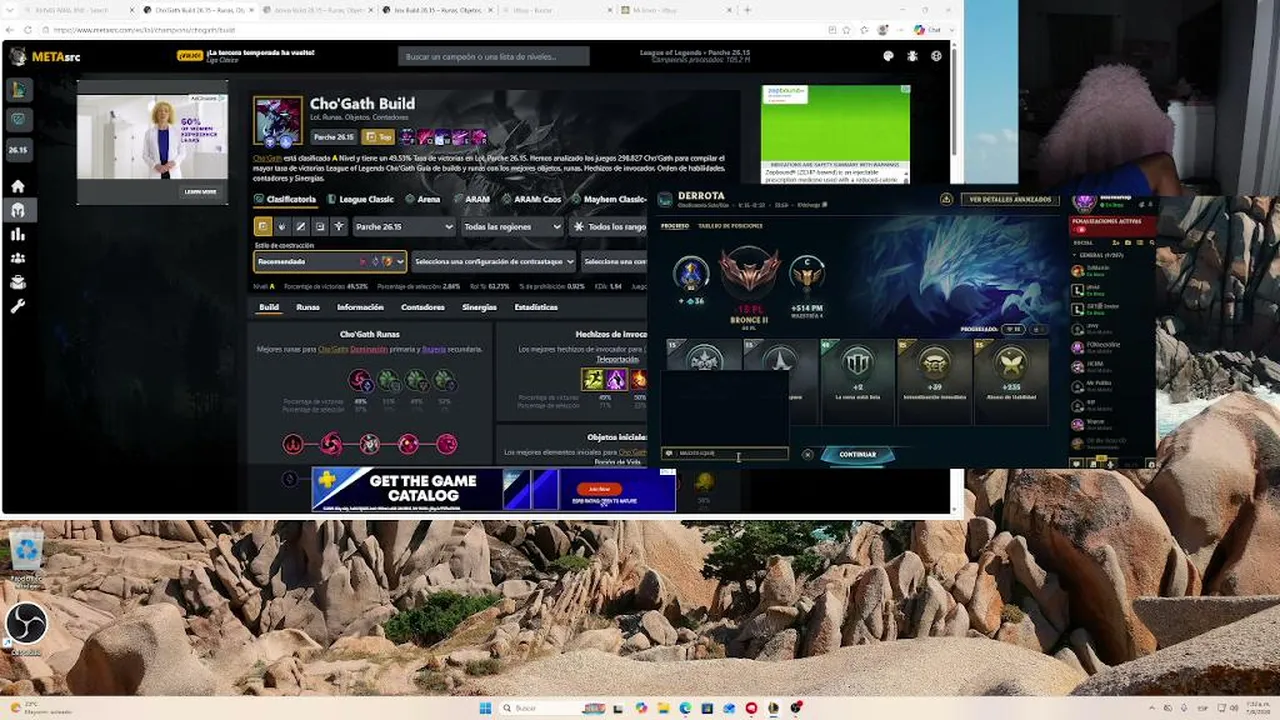The width and height of the screenshot is (1280, 720).
Task: Open the Runas tab
Action: (308, 307)
